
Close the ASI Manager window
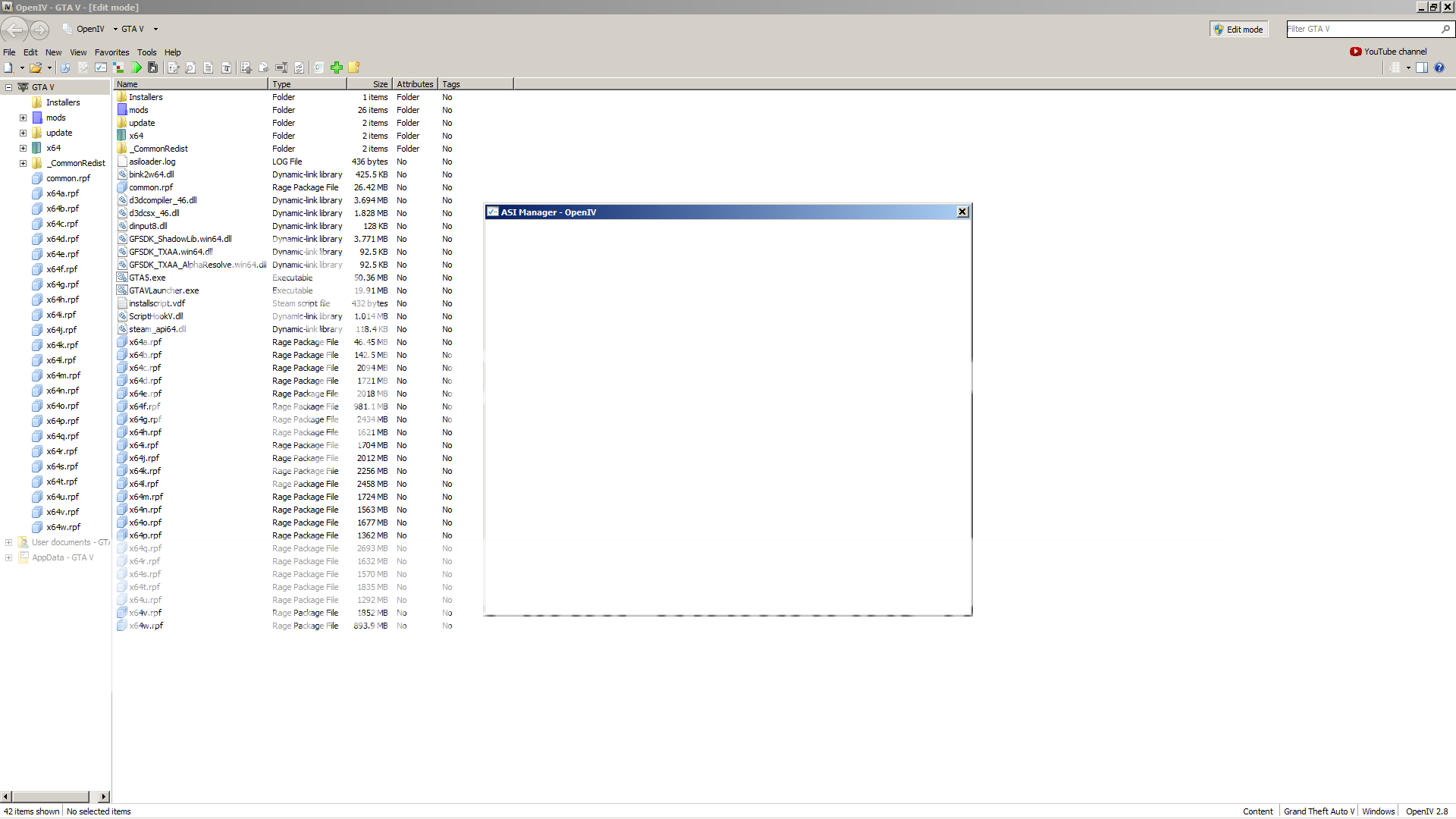pyautogui.click(x=962, y=212)
